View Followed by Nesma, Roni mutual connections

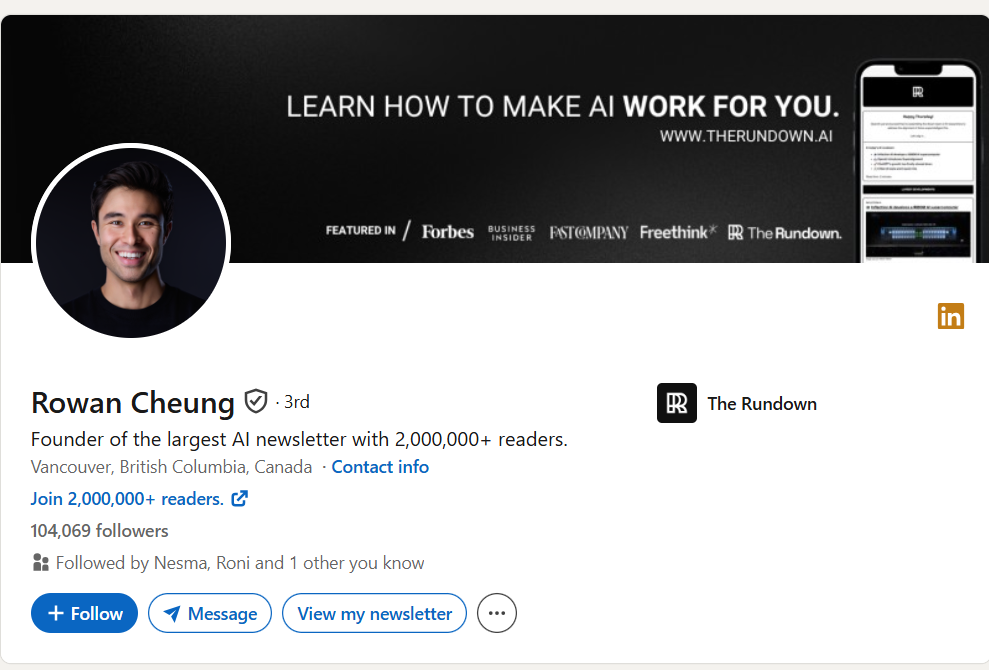click(x=240, y=563)
